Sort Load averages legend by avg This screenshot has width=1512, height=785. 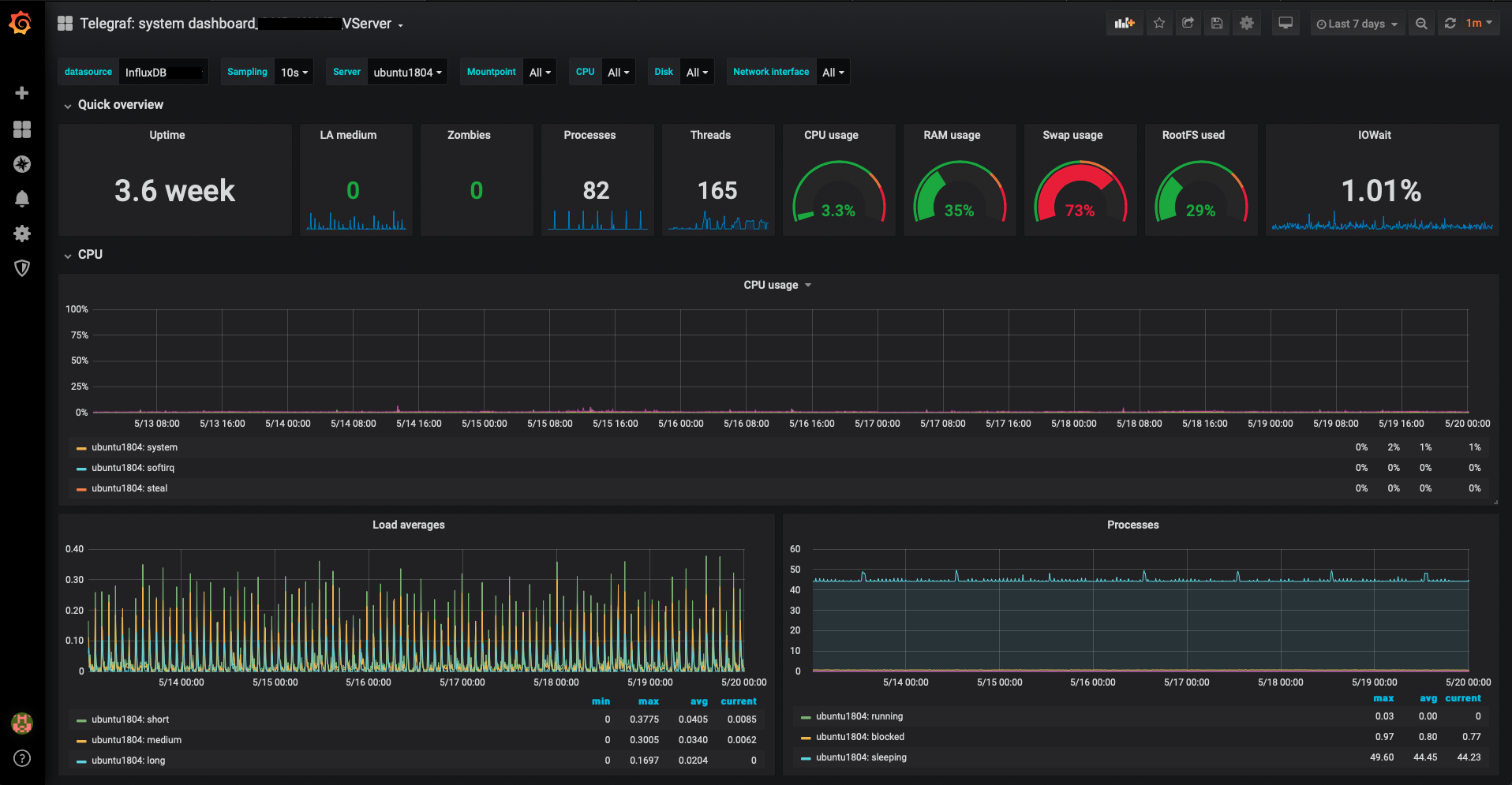point(699,701)
